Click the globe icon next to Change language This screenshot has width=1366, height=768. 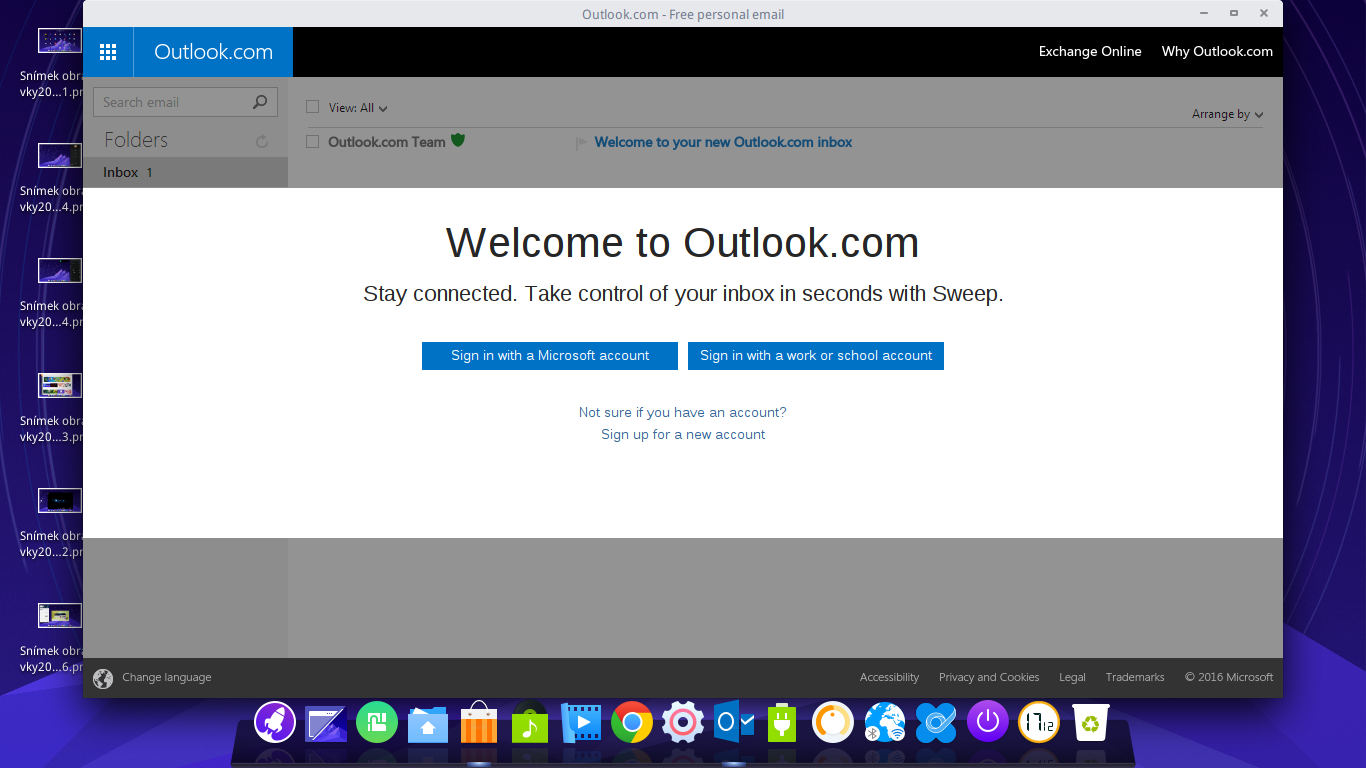pyautogui.click(x=103, y=679)
